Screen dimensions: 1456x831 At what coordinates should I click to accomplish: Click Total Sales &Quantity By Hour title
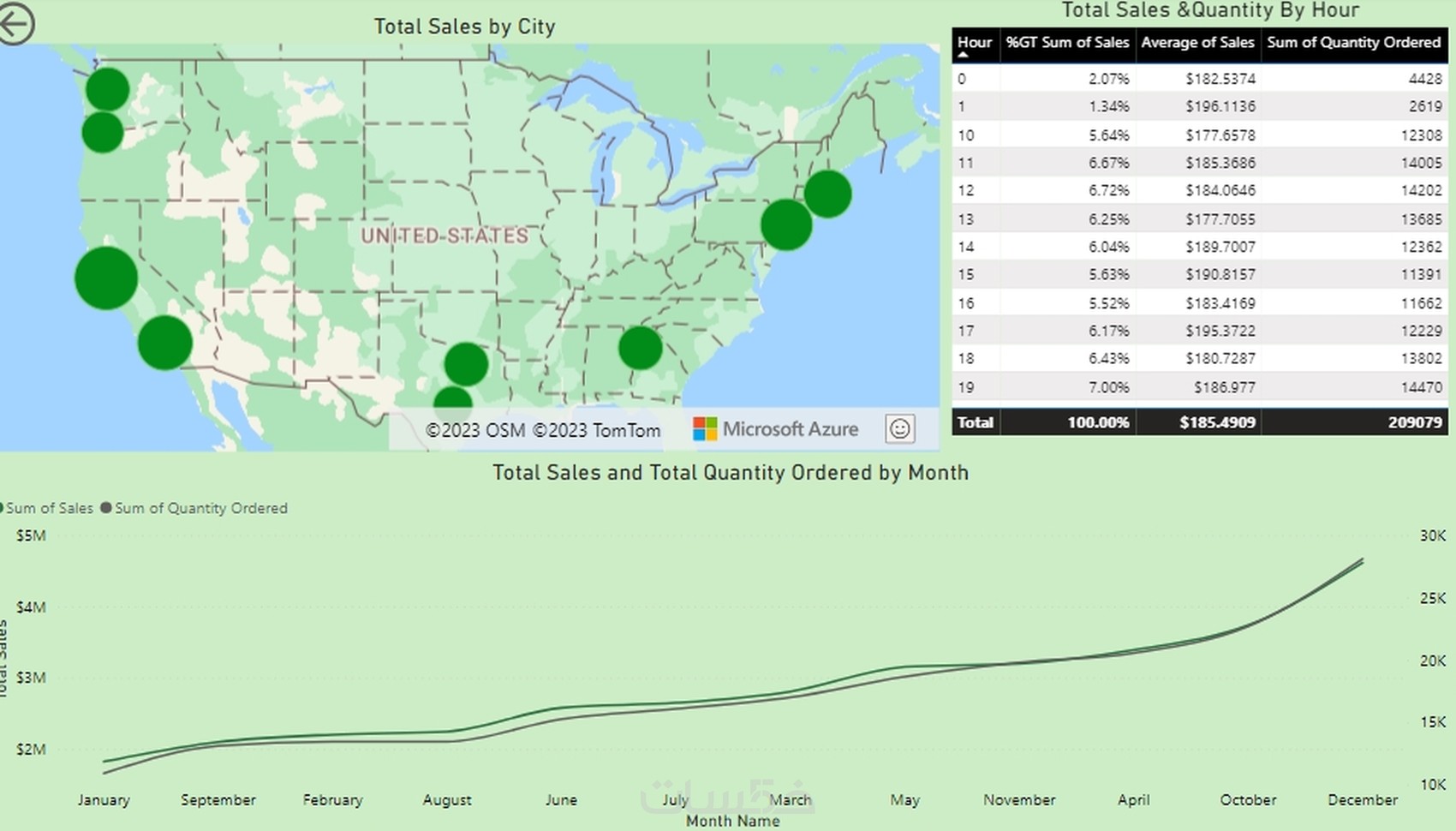click(1210, 10)
